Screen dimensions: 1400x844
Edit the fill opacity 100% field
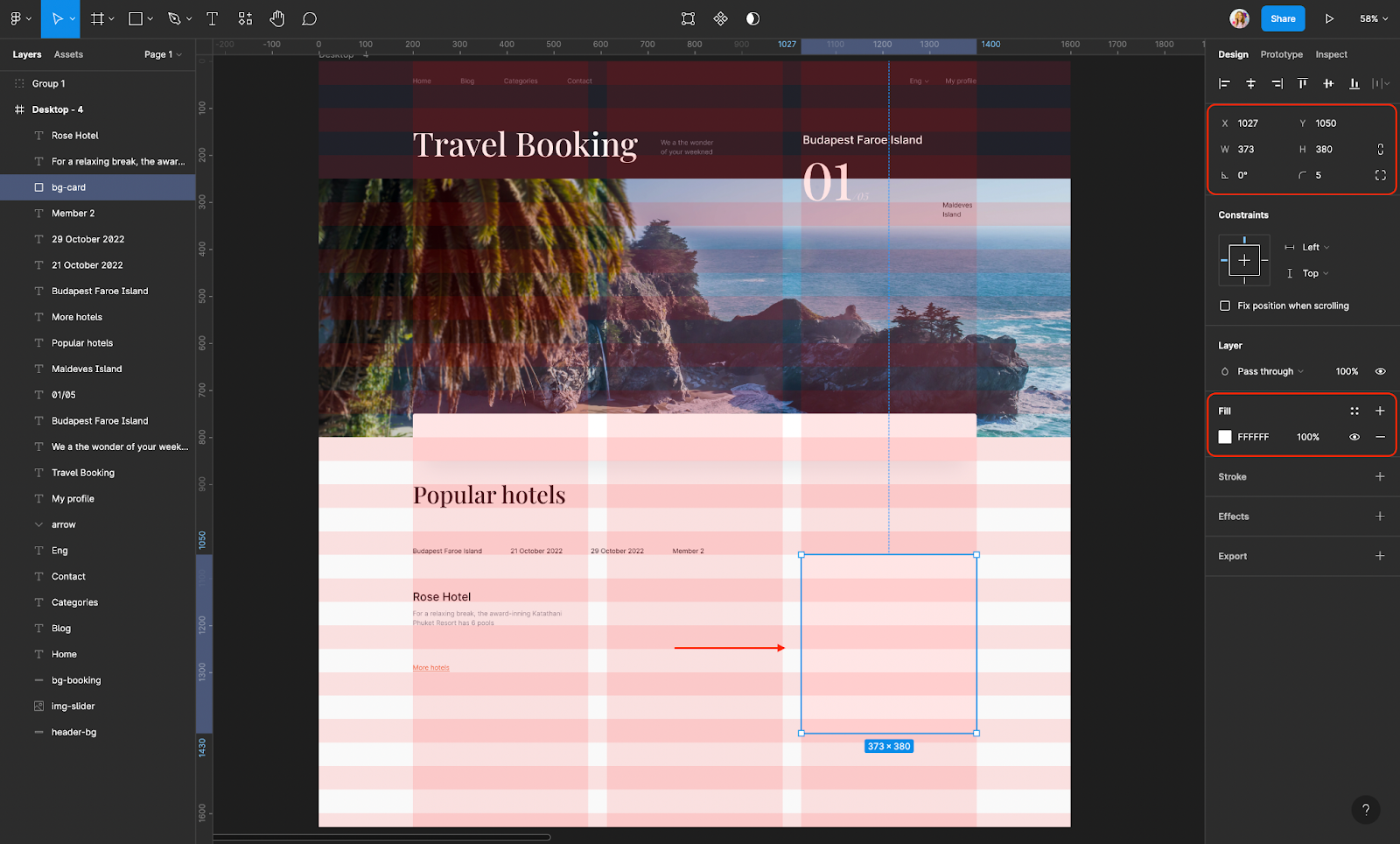point(1308,437)
